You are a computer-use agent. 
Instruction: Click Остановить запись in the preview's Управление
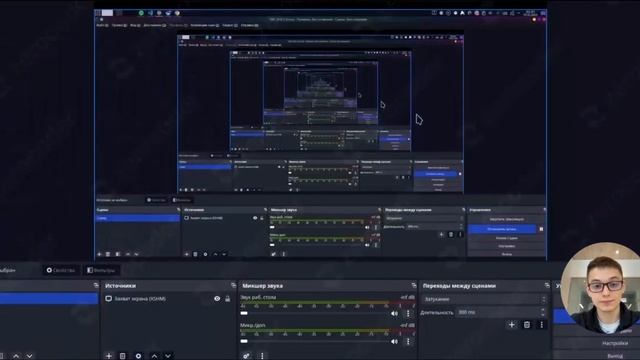[x=502, y=229]
